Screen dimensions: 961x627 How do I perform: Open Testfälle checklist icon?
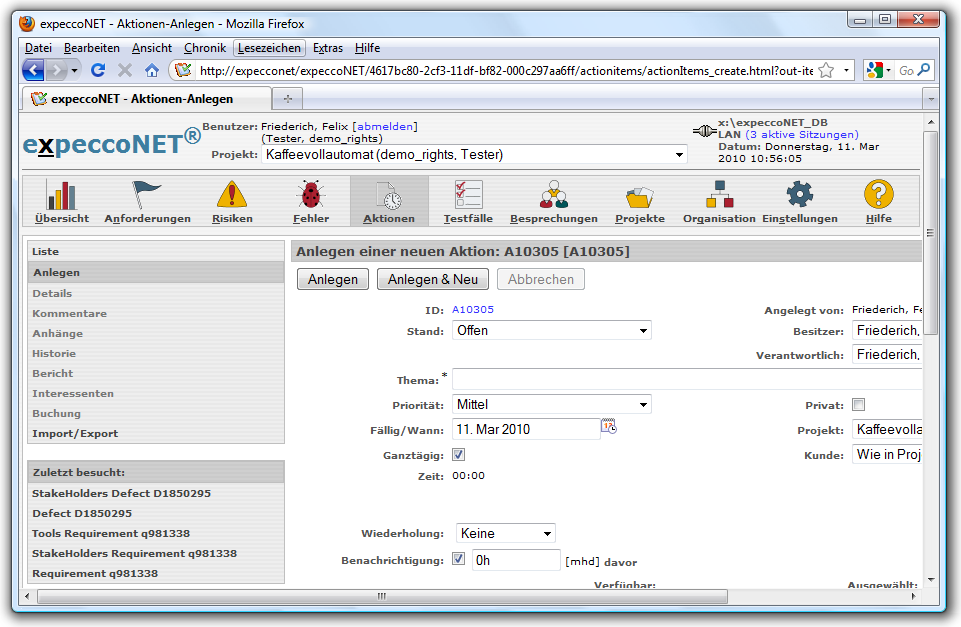tap(468, 195)
